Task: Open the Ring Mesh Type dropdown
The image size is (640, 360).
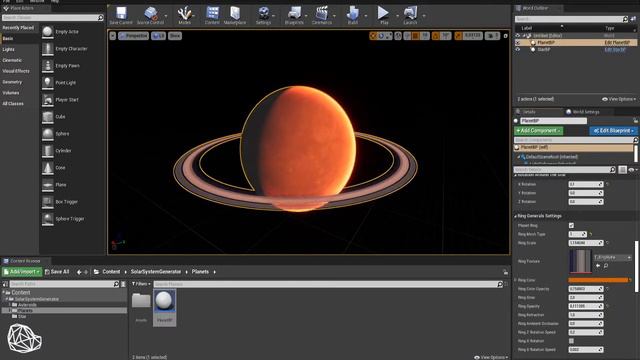Action: tap(578, 234)
